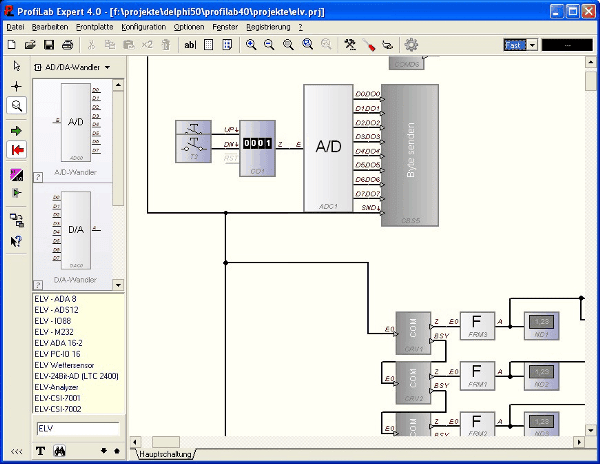Select the A/D ADC1 block on canvas
The width and height of the screenshot is (600, 464).
coord(328,148)
